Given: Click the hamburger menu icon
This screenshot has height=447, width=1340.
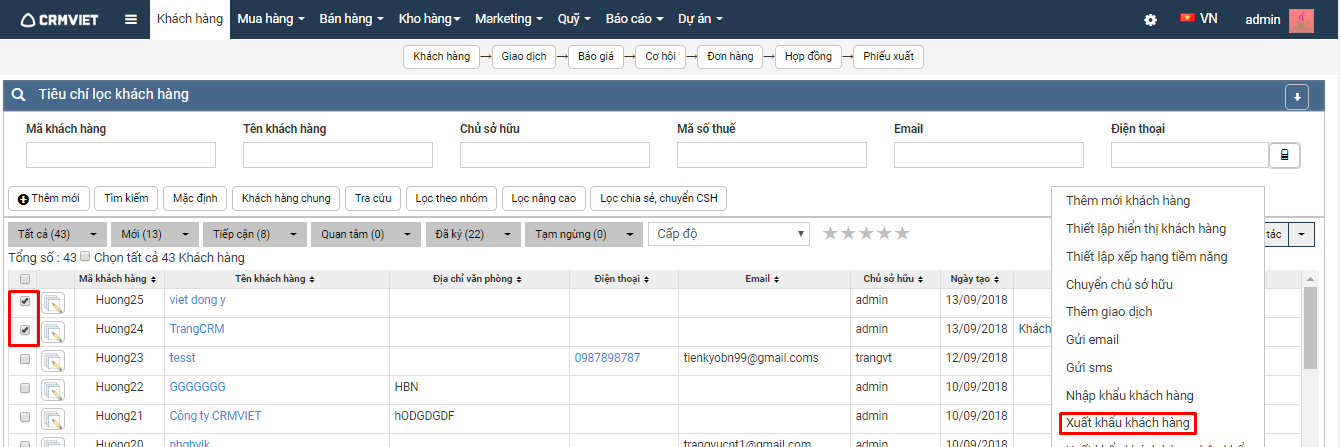Looking at the screenshot, I should click(x=131, y=20).
